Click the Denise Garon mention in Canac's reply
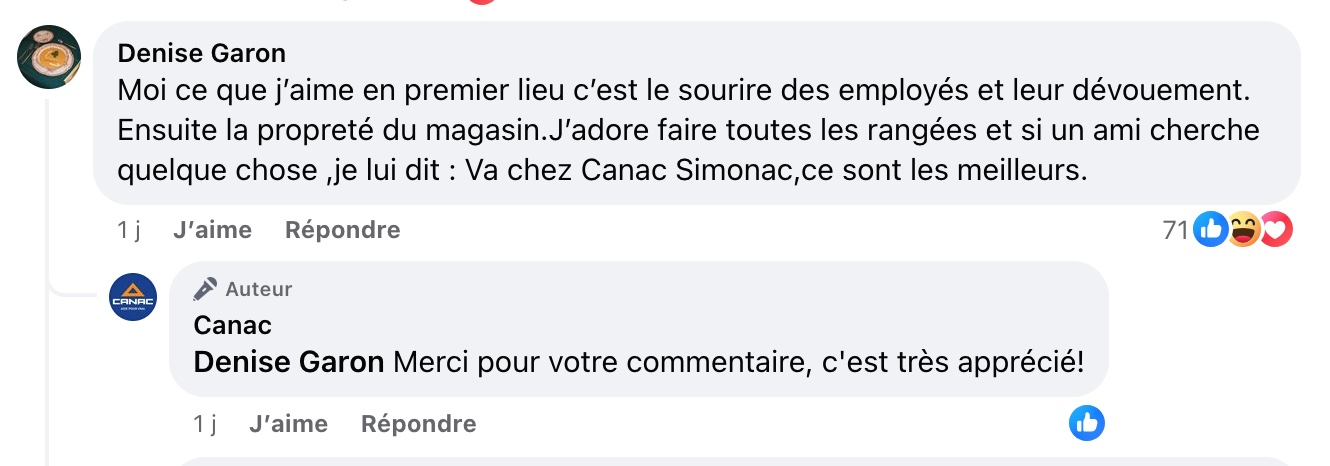The image size is (1330, 466). [x=289, y=362]
